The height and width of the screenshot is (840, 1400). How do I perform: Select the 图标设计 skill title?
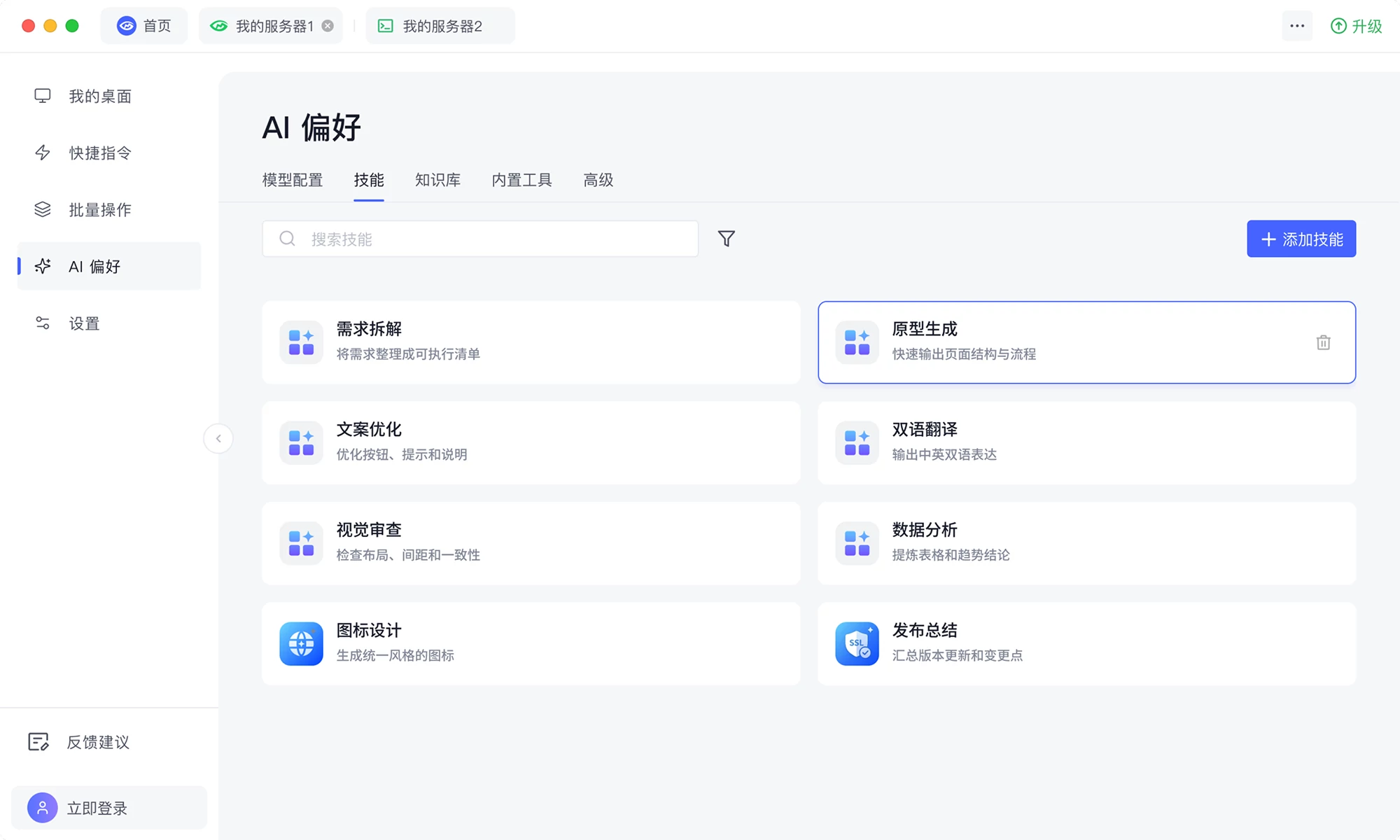coord(369,630)
